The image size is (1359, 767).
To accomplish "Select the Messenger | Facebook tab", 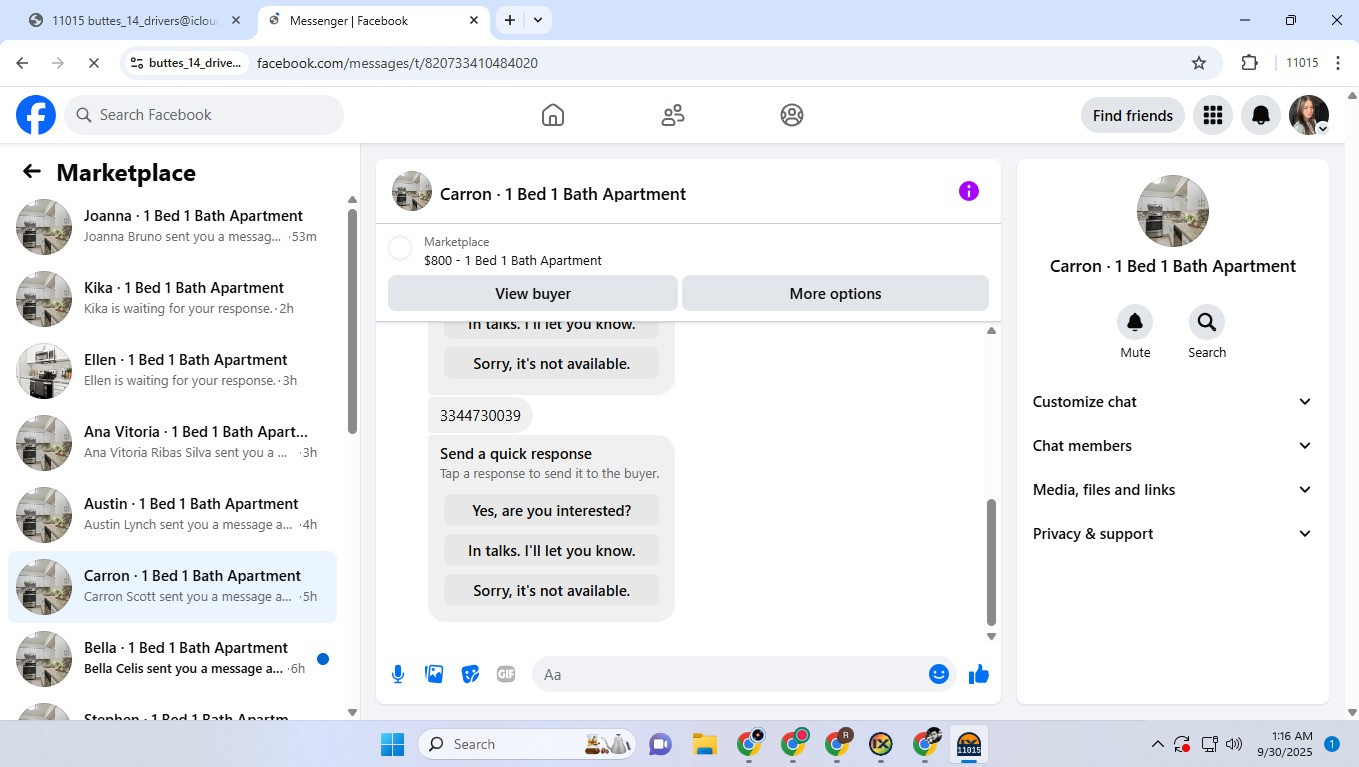I will [374, 20].
